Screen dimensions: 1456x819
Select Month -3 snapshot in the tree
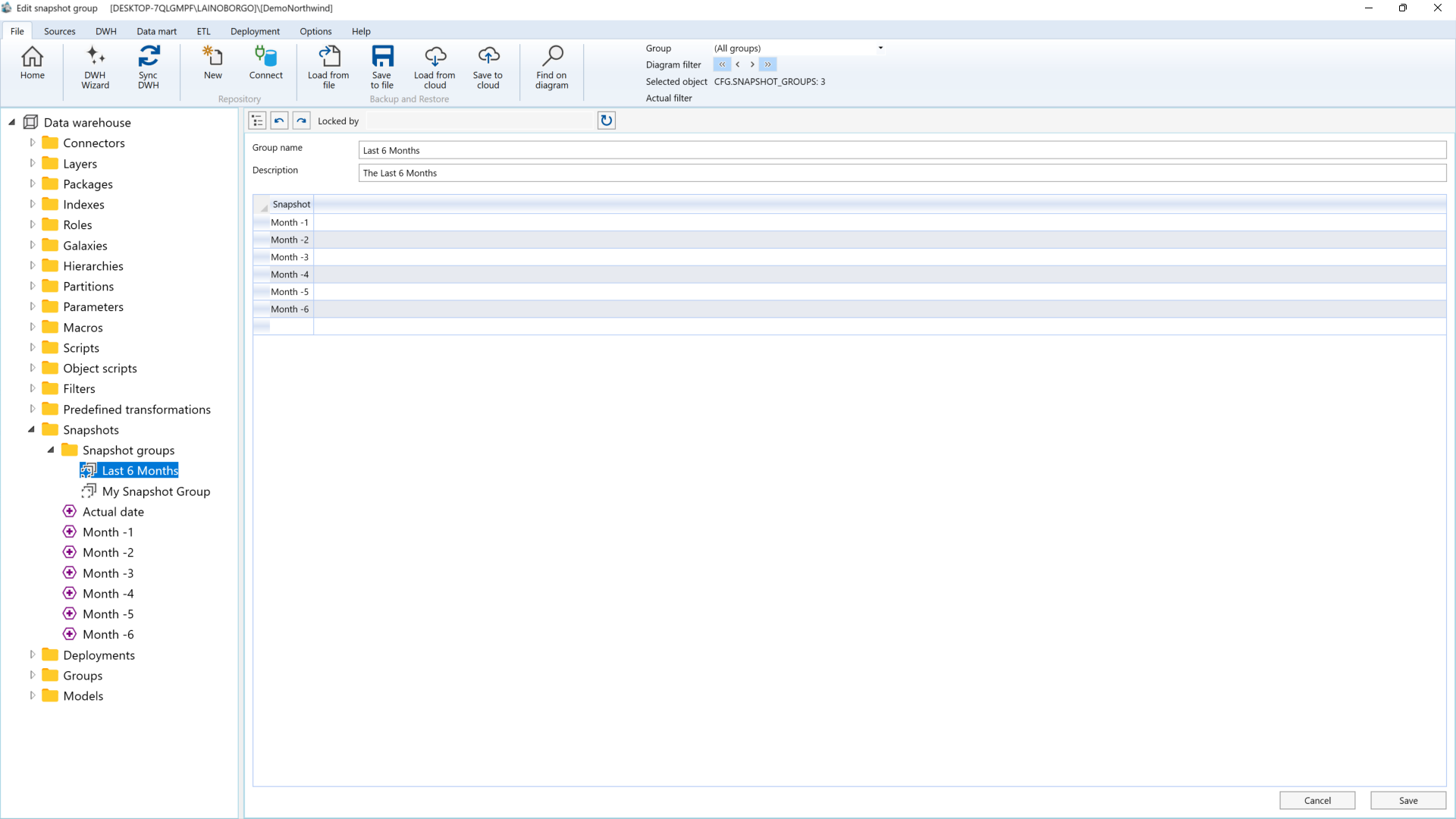tap(108, 573)
